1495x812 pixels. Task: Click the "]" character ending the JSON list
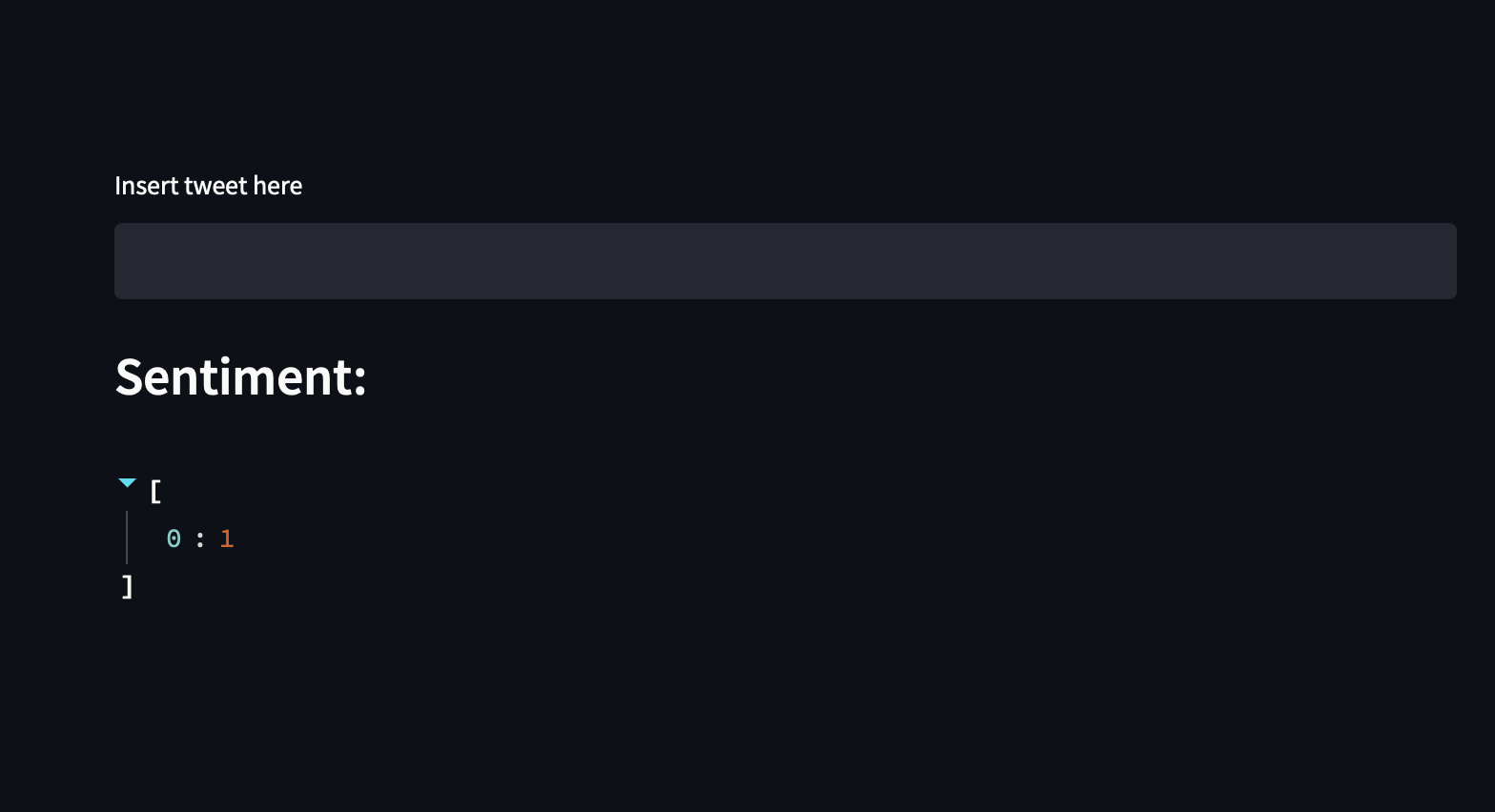pos(128,586)
